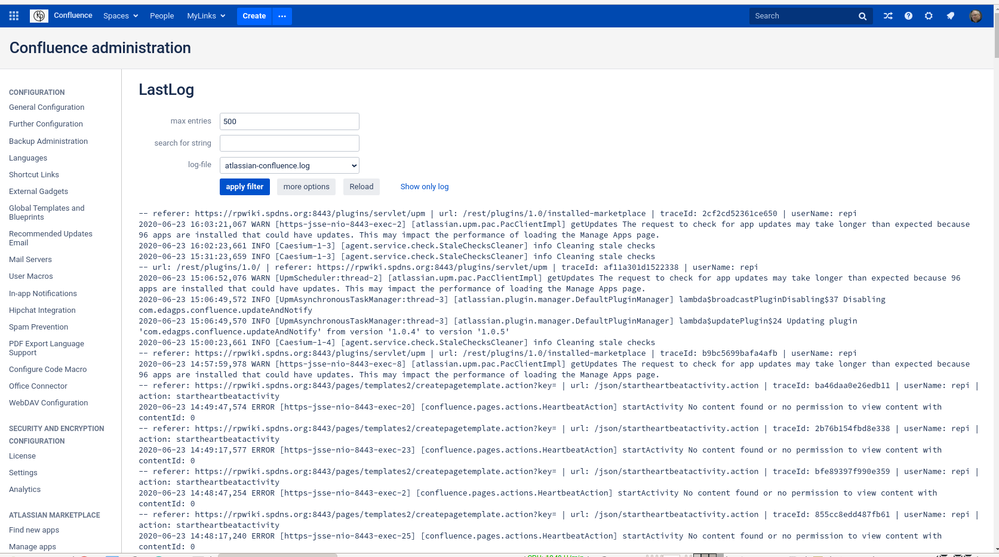Image resolution: width=999 pixels, height=557 pixels.
Task: Open Recommended Updates Email
Action: click(x=50, y=238)
